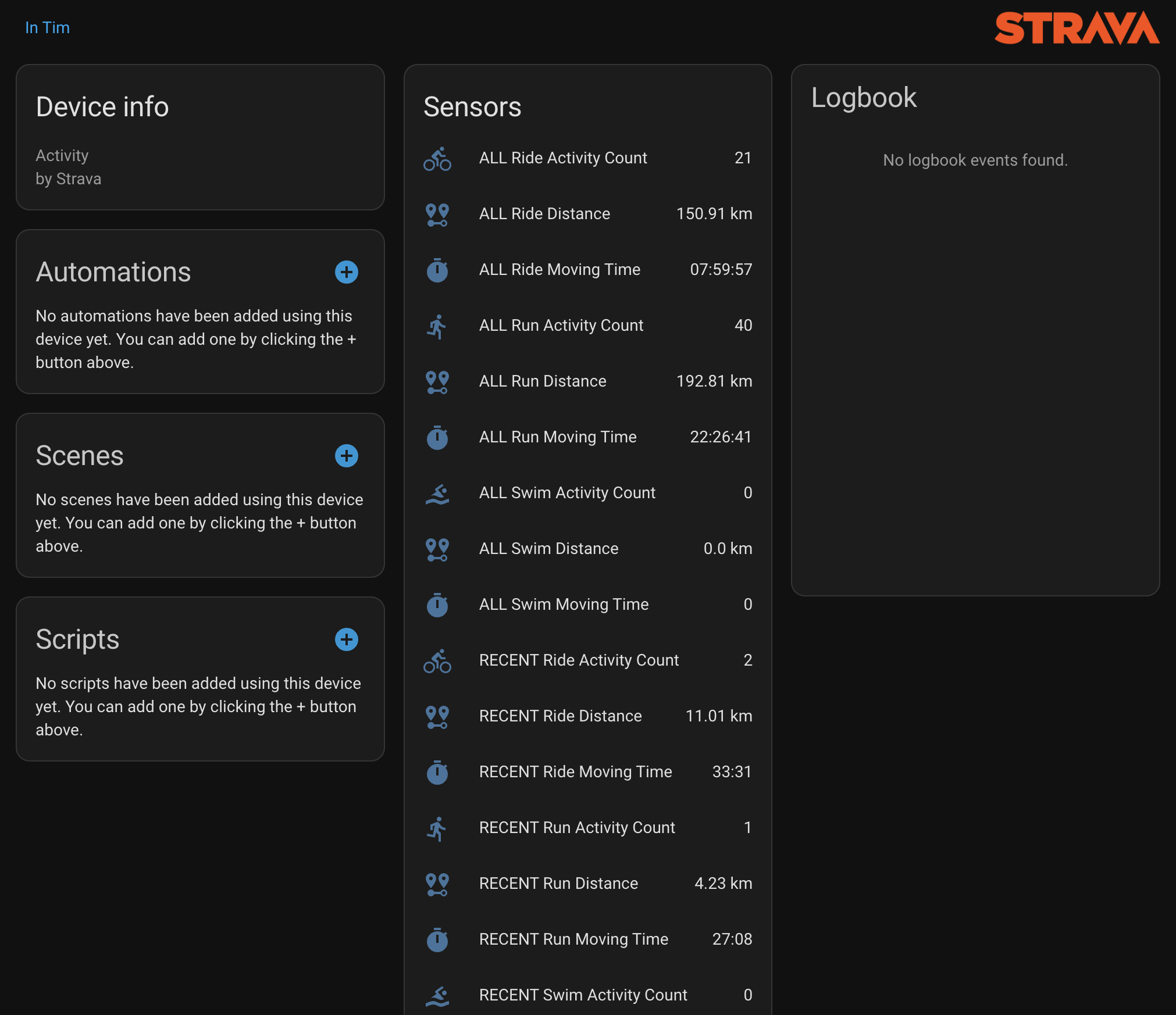The width and height of the screenshot is (1176, 1015).
Task: Open ALL Run Moving Time sensor
Action: (x=557, y=437)
